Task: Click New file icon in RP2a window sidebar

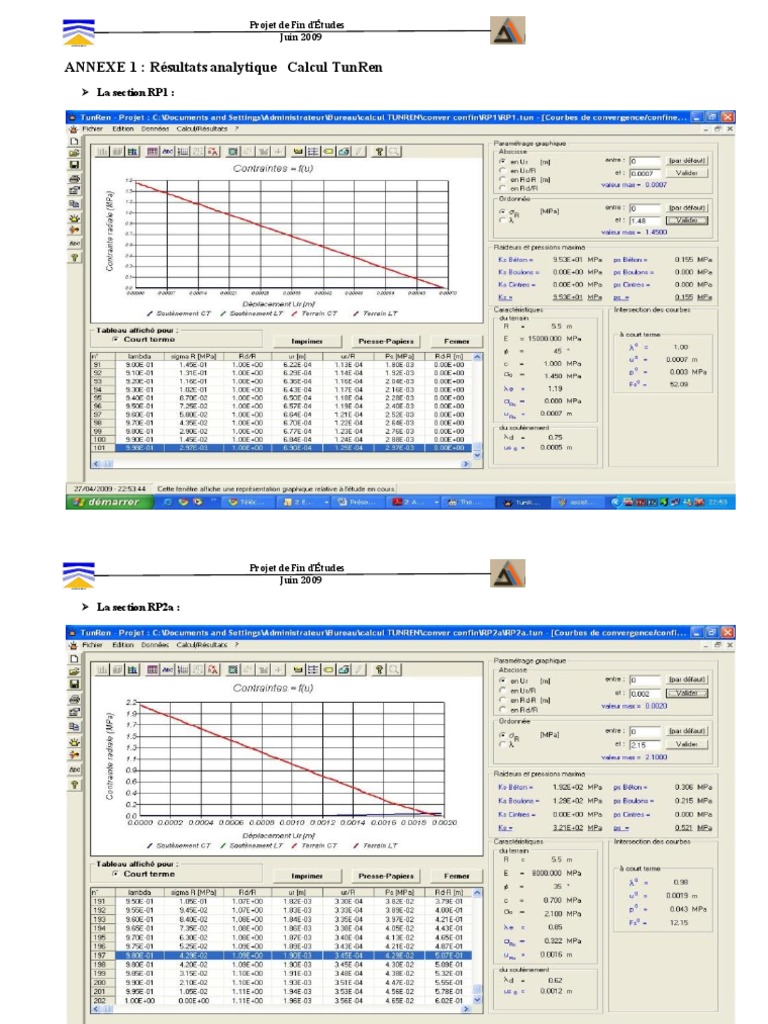Action: [74, 659]
